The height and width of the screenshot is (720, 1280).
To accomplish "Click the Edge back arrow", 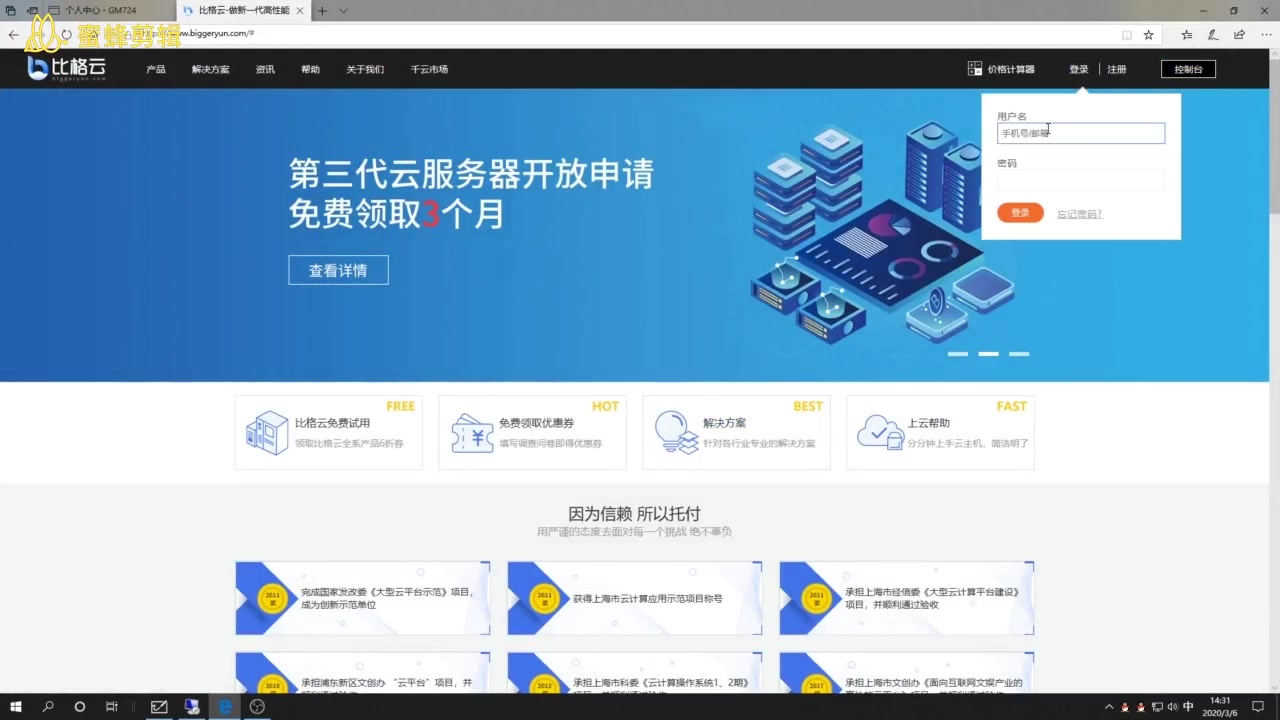I will click(13, 34).
